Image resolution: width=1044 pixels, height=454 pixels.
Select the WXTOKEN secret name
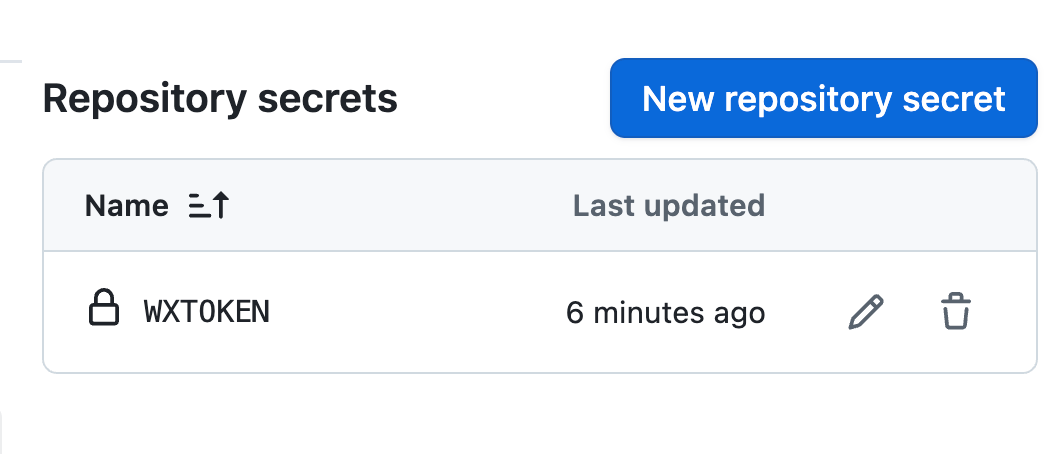(x=207, y=312)
